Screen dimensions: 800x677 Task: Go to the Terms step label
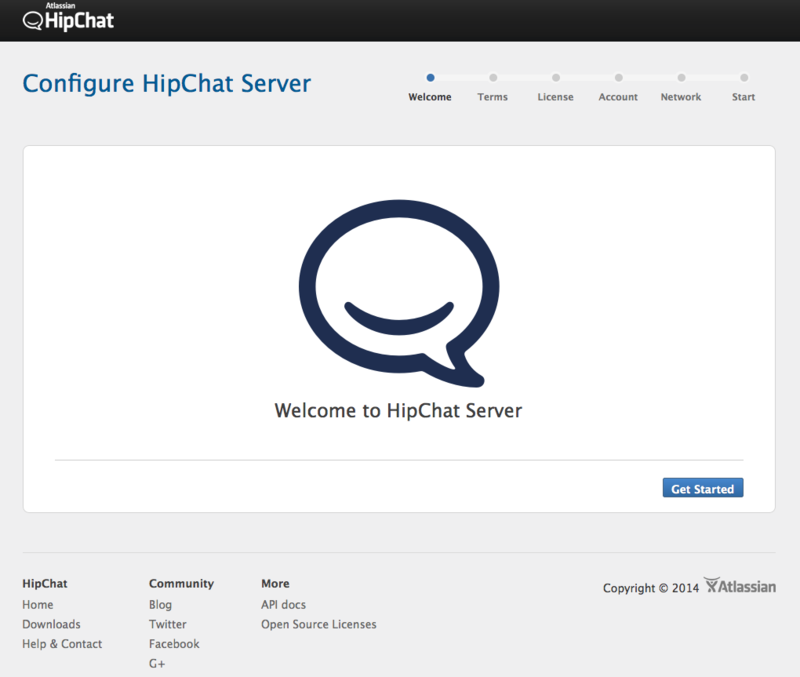(492, 97)
